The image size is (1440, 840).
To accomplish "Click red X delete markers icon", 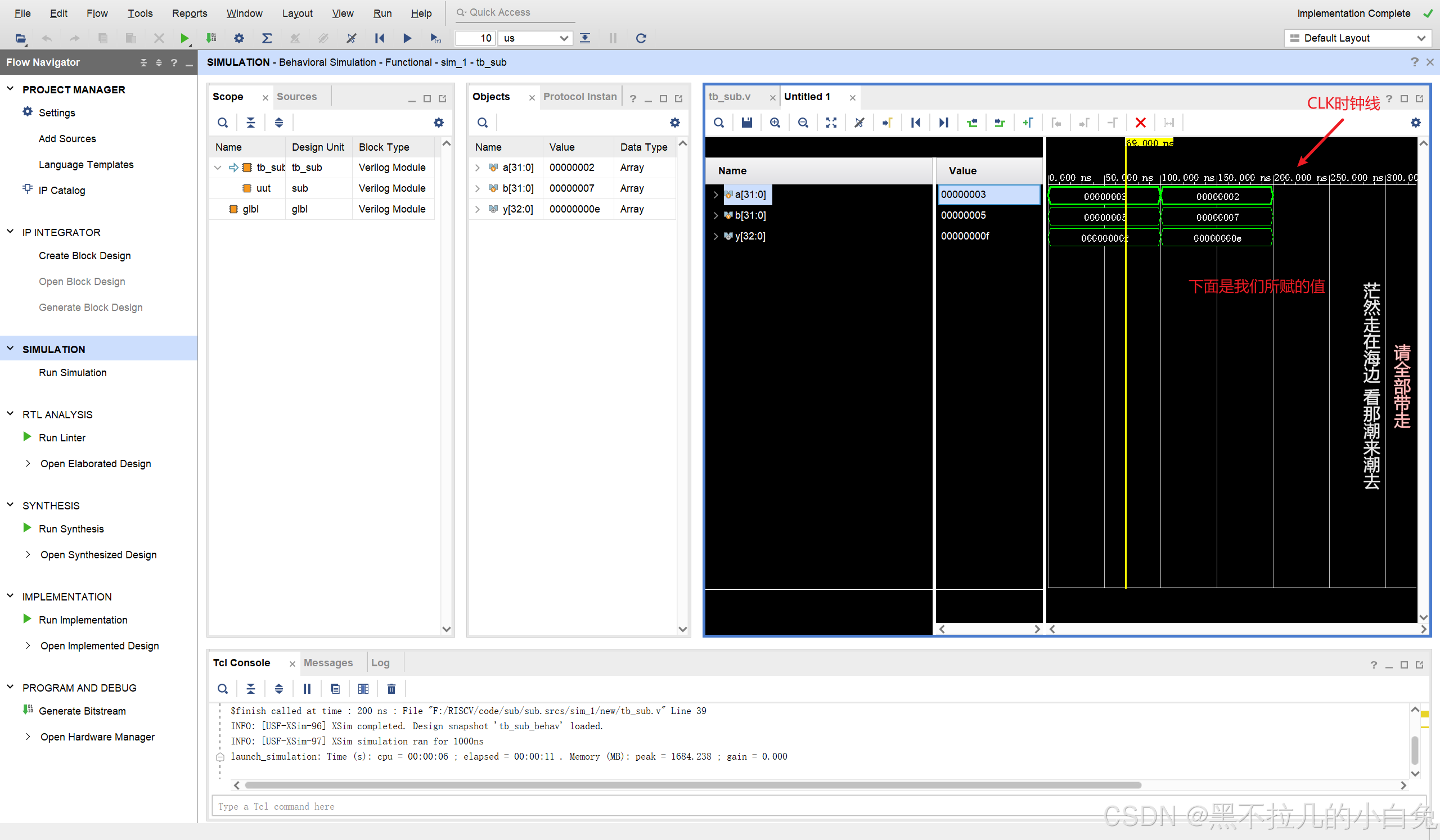I will (x=1141, y=123).
